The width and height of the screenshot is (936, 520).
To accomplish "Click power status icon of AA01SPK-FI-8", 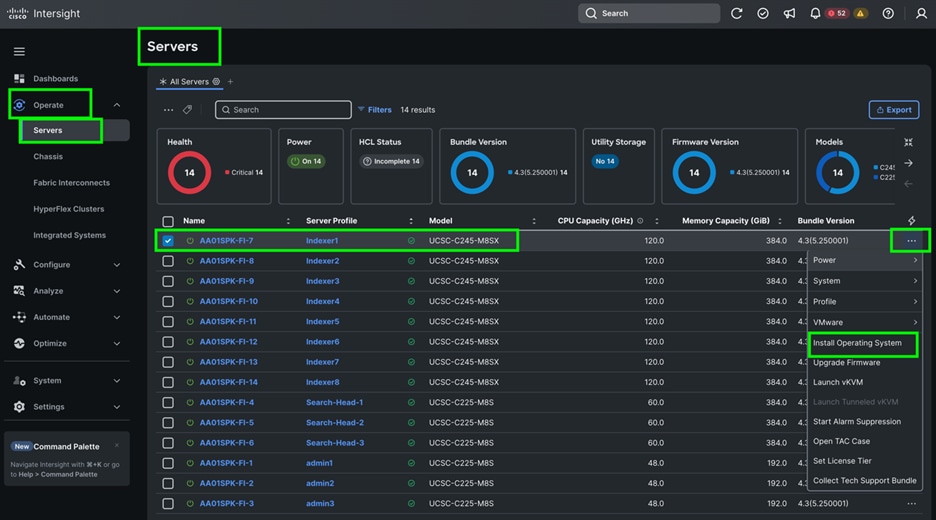I will [x=190, y=261].
